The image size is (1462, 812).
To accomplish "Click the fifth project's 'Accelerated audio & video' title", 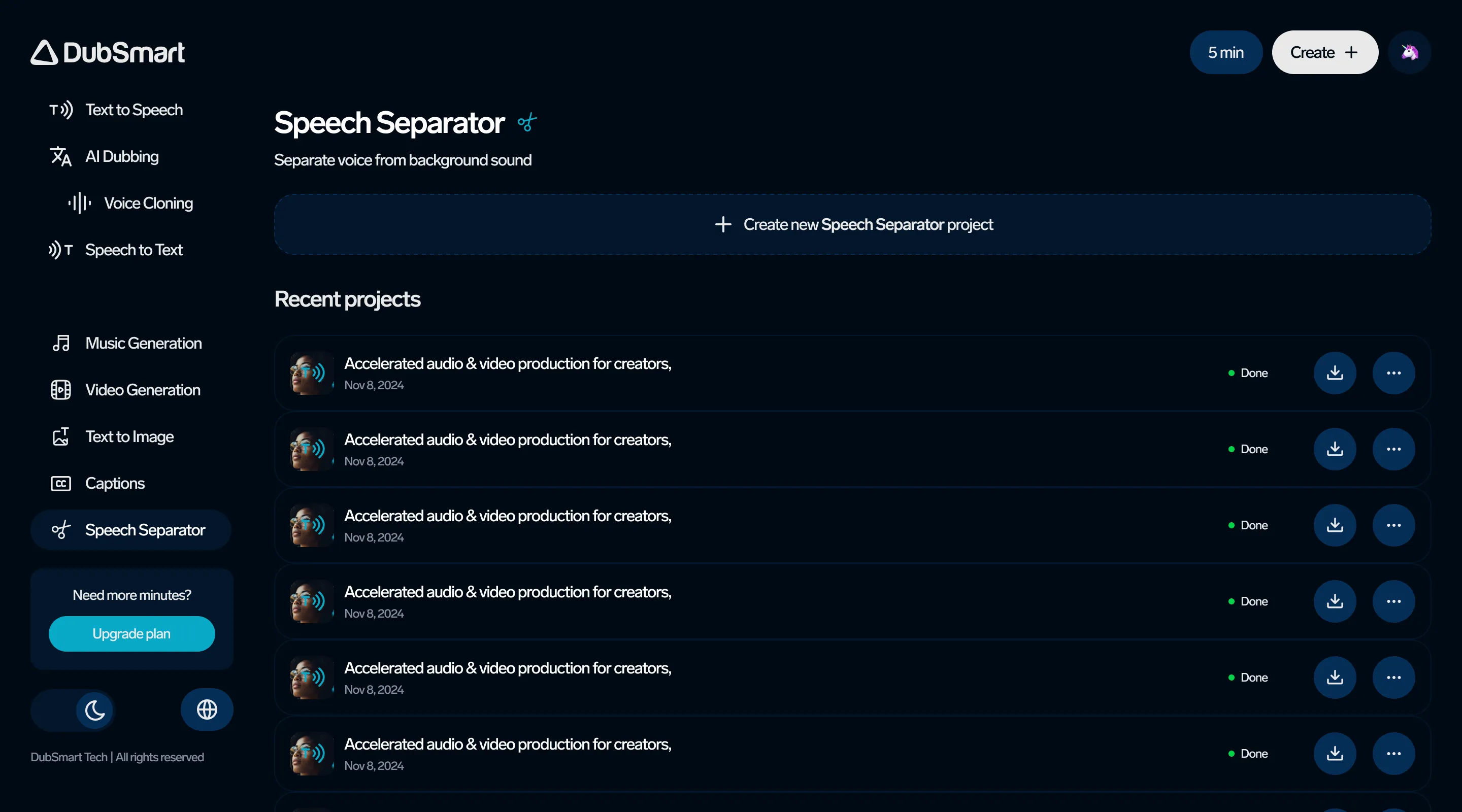I will click(508, 668).
